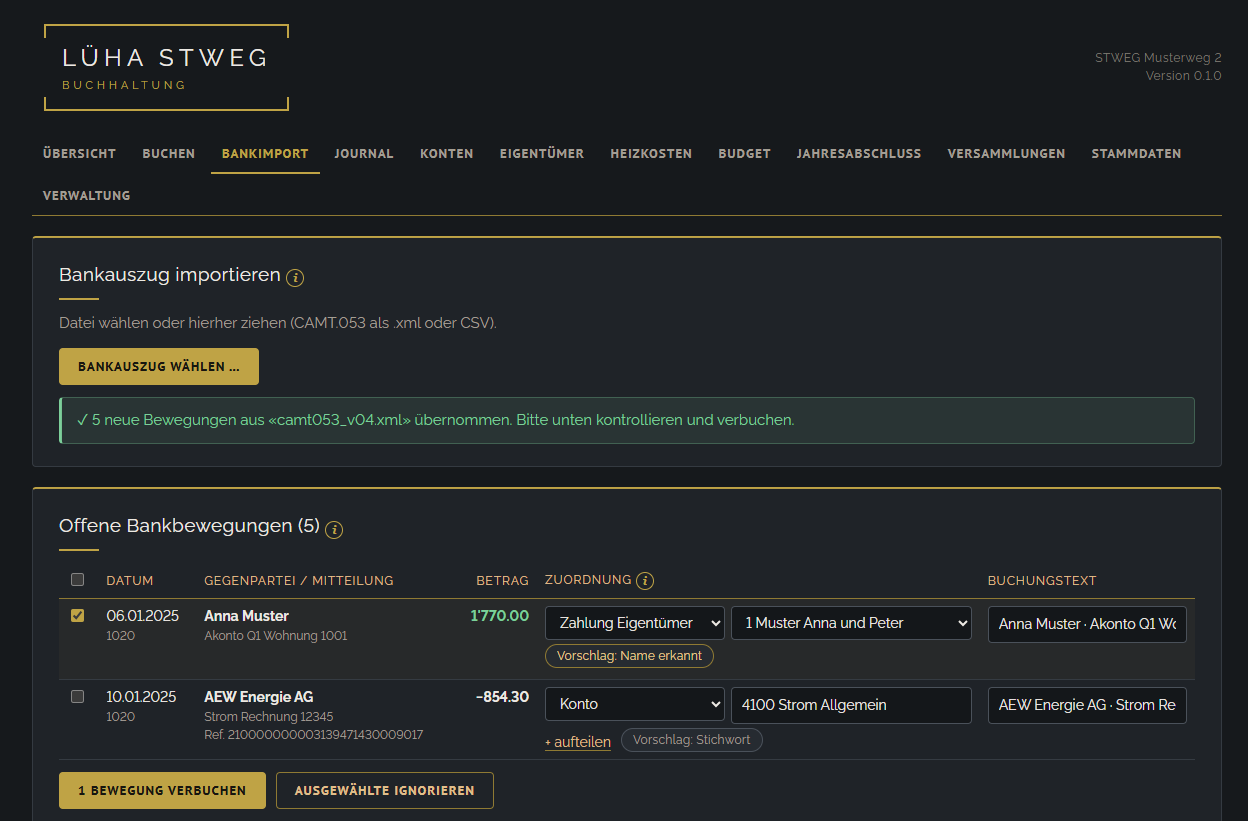Click the Betrag column header
1248x821 pixels.
[x=502, y=581]
